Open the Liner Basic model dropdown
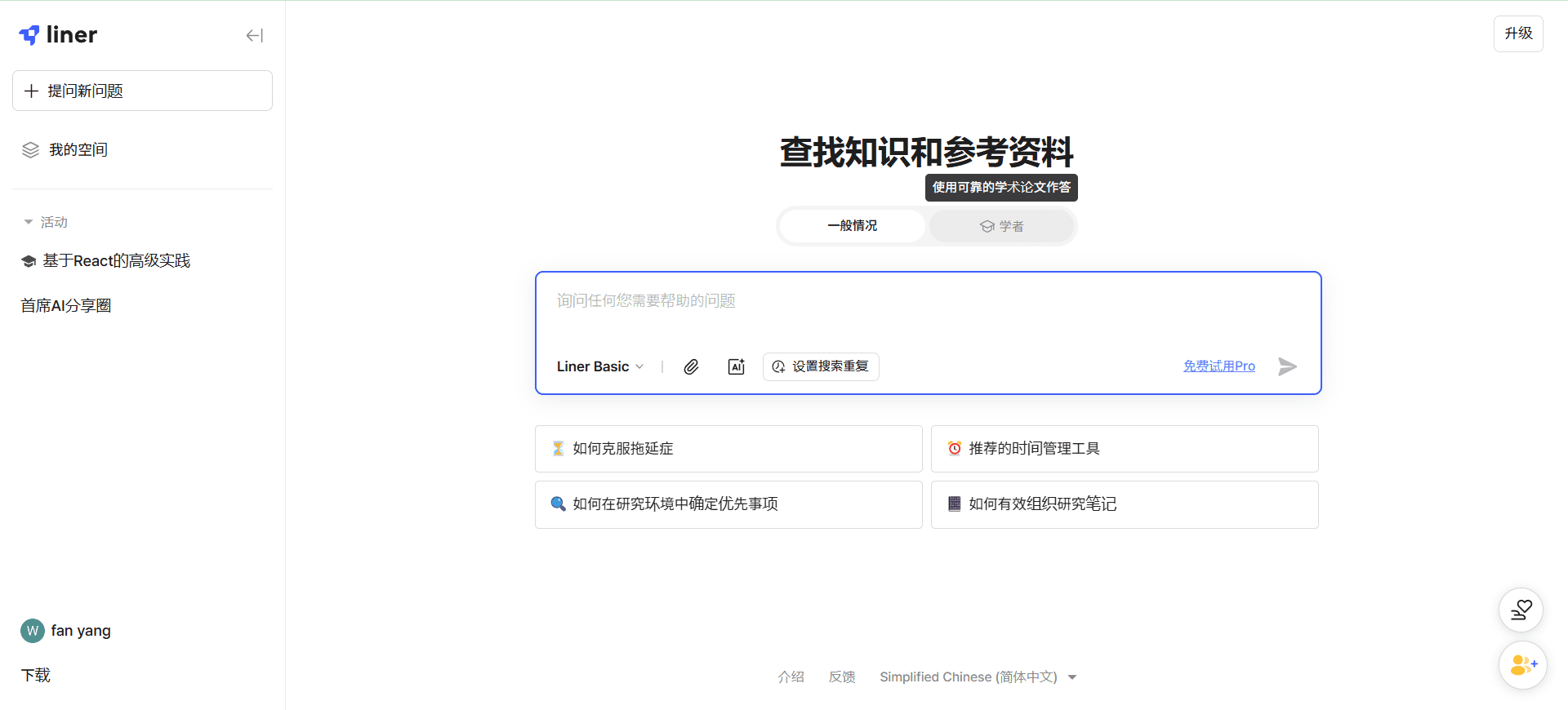Image resolution: width=1568 pixels, height=710 pixels. click(600, 366)
